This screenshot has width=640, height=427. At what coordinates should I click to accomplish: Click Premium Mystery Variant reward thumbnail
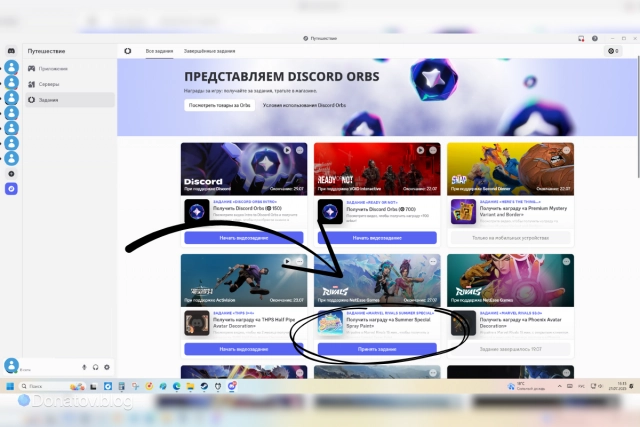463,211
